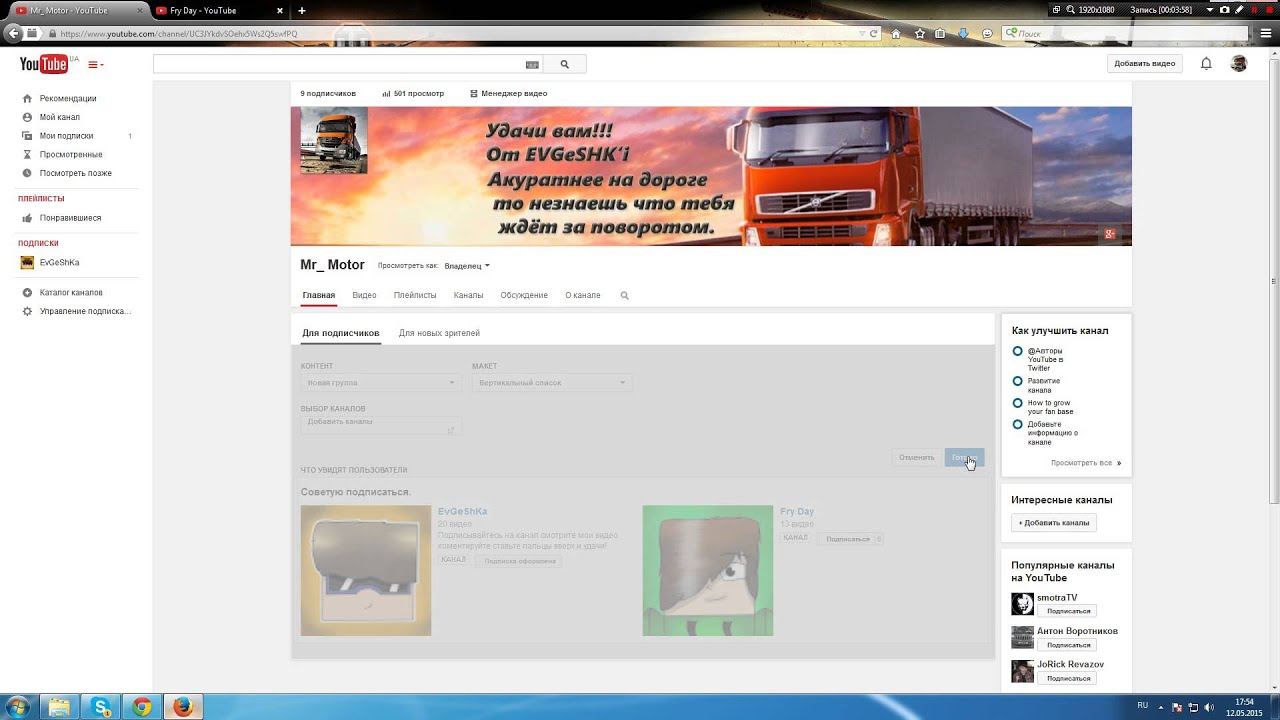Switch to the Плейлисты channel tab
Viewport: 1280px width, 720px height.
(415, 295)
